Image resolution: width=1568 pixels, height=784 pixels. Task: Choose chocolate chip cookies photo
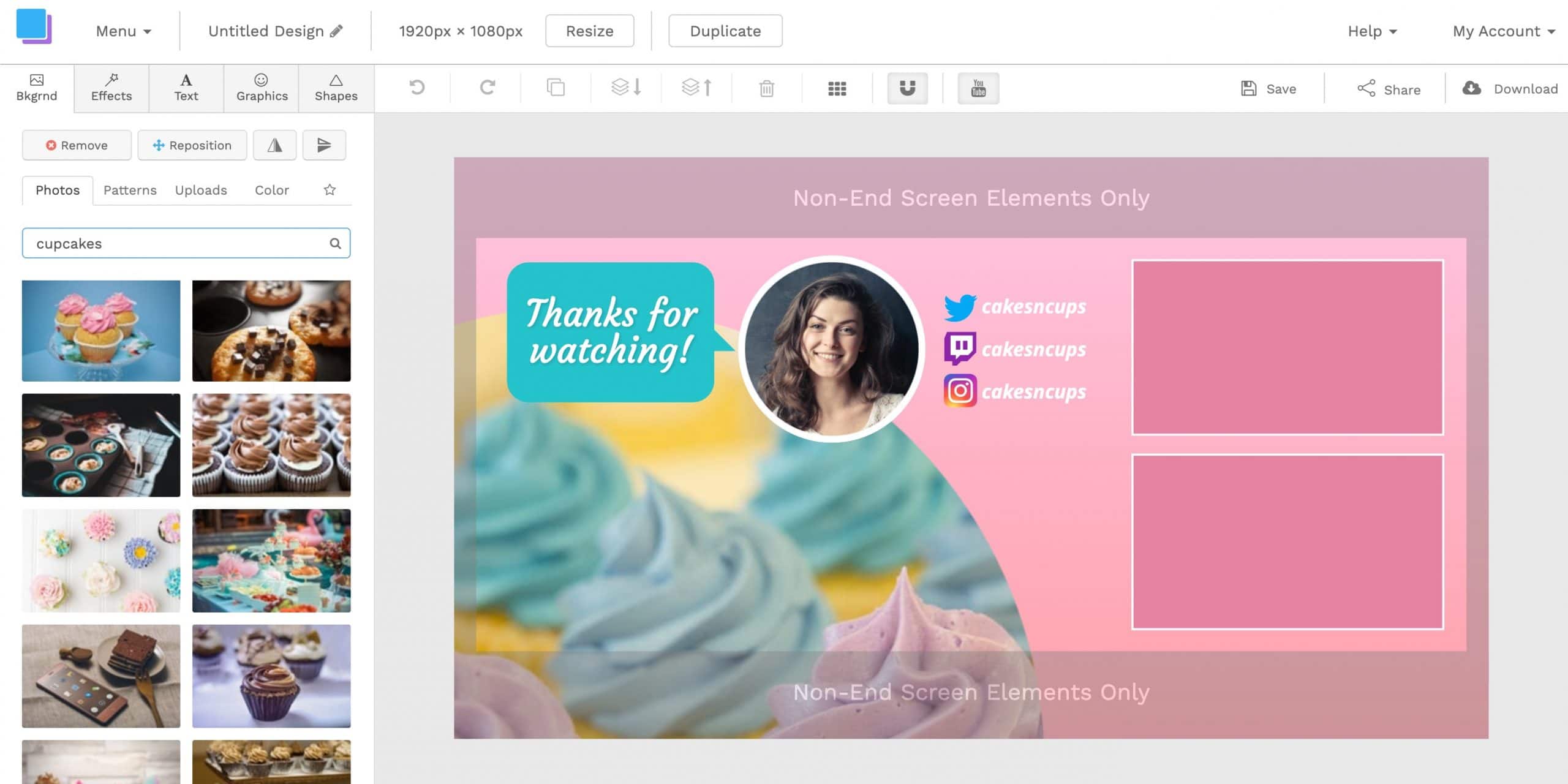coord(271,331)
